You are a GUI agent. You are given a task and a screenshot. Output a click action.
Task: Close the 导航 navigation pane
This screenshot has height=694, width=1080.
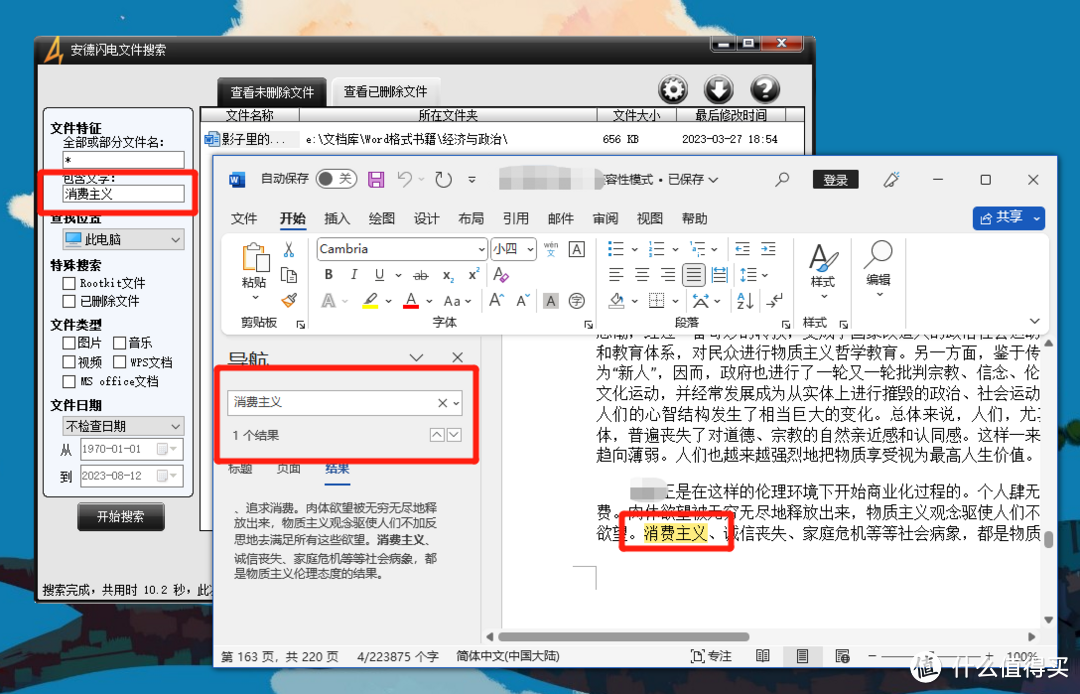[x=457, y=357]
